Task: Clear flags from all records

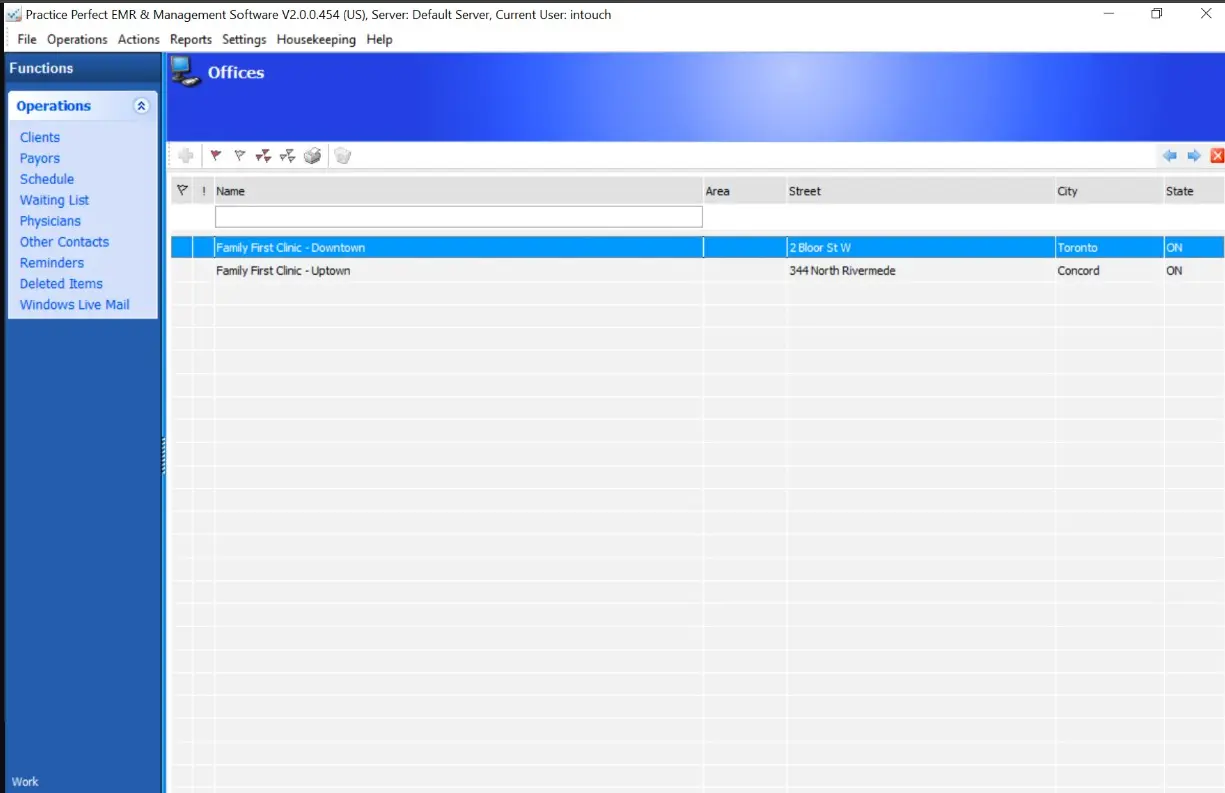Action: pos(287,155)
